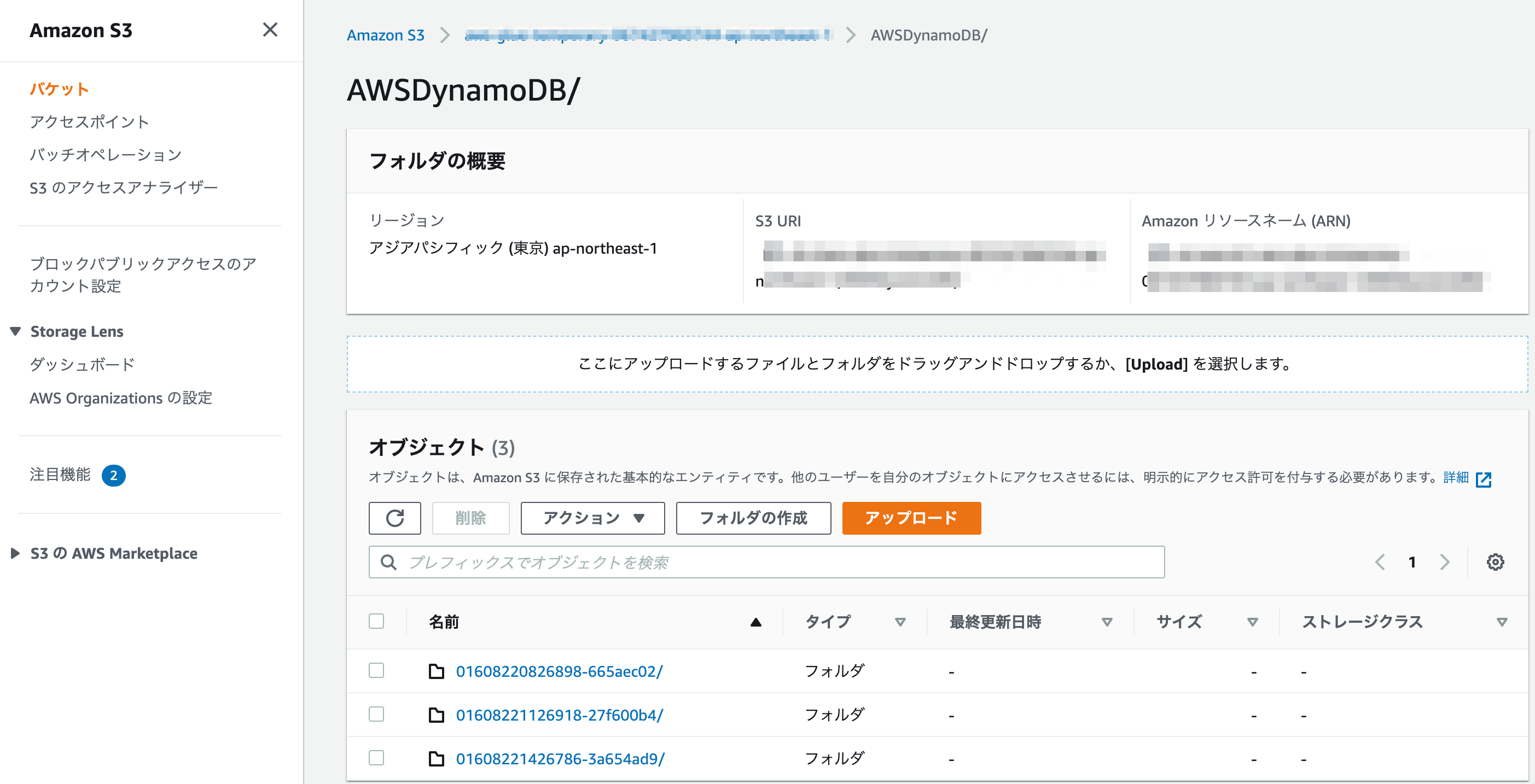Click the drag-and-drop upload area
The image size is (1535, 784).
point(937,364)
